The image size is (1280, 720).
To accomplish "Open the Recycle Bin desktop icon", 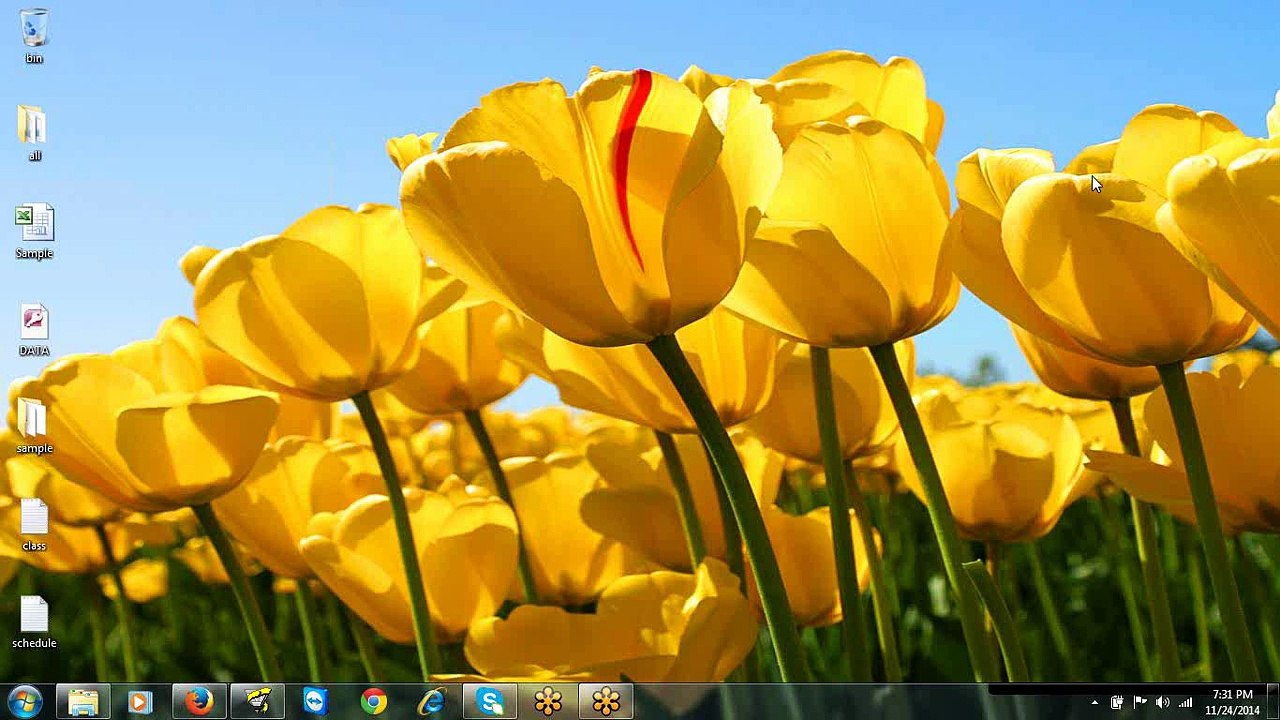I will pyautogui.click(x=34, y=36).
